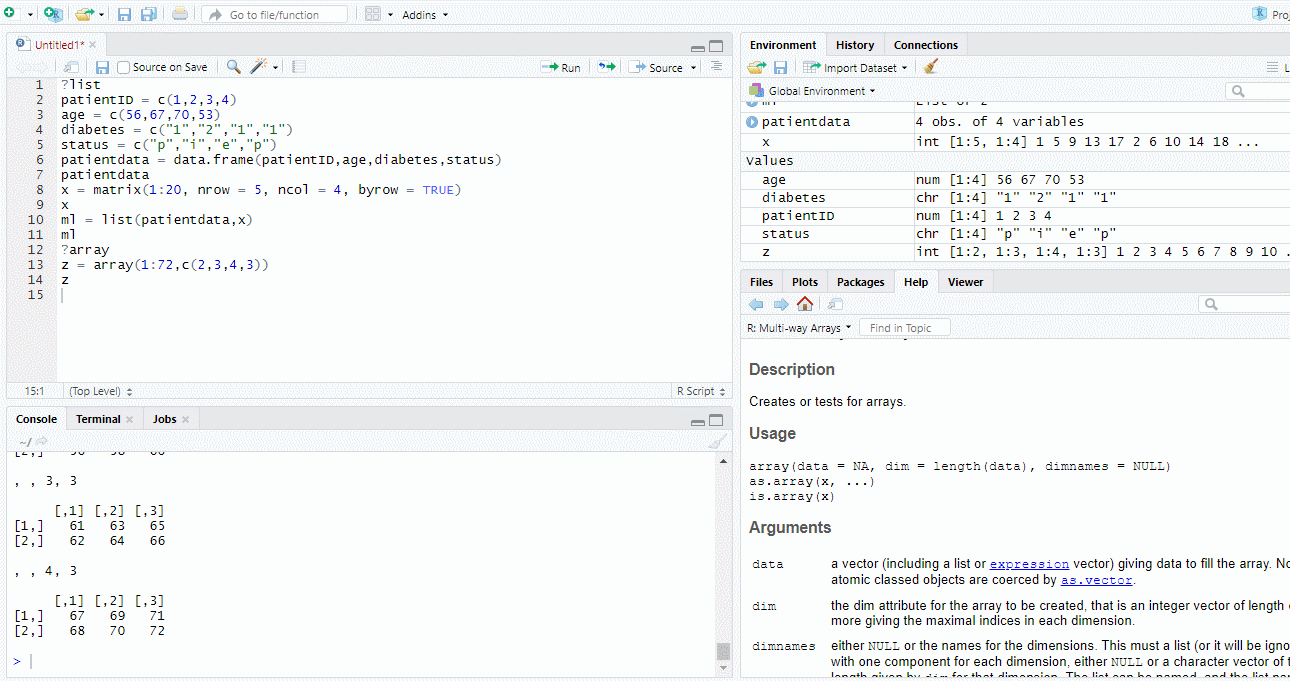Open the Global Environment dropdown
1290x681 pixels.
pos(820,91)
